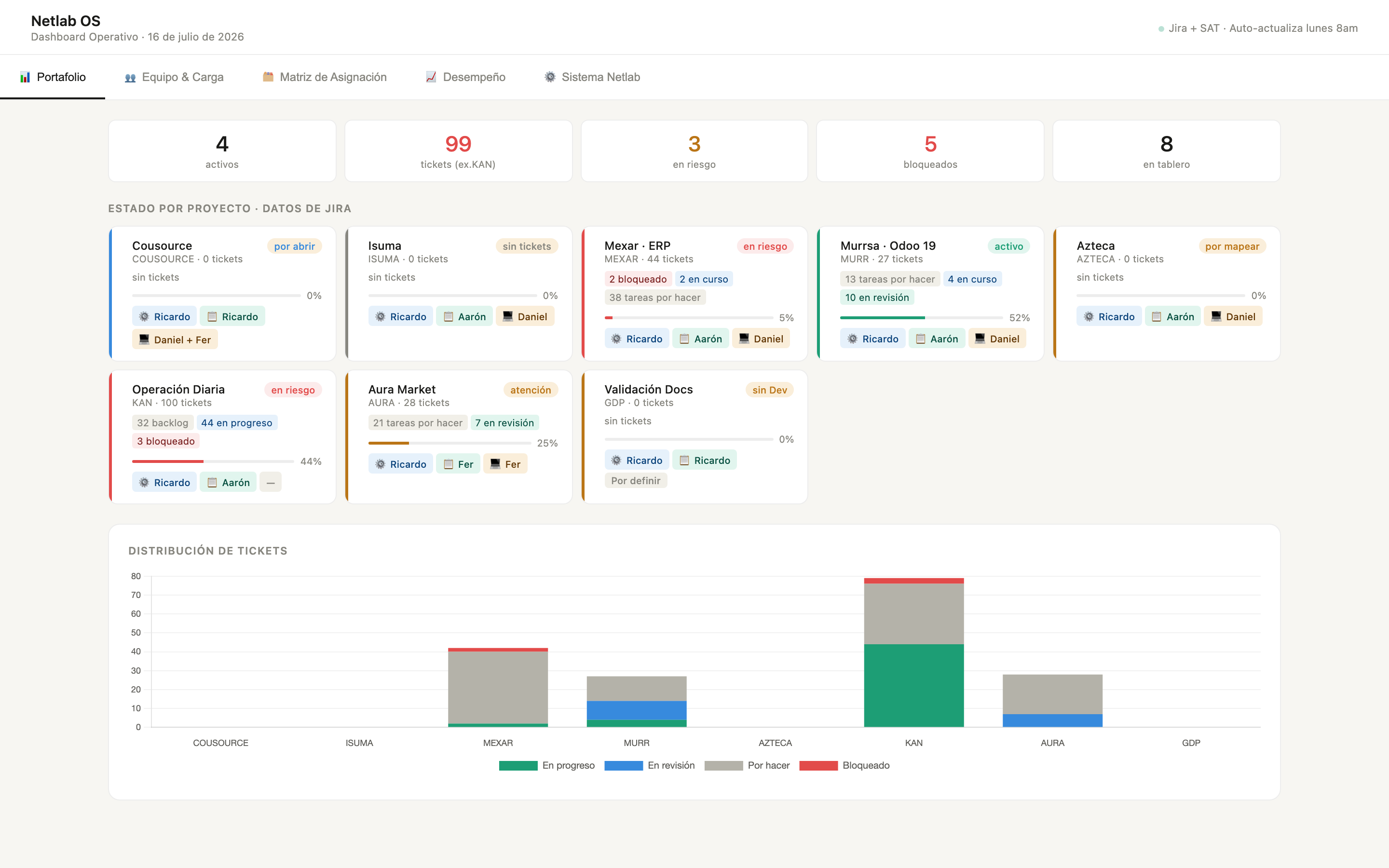Click the '21 tareas por hacer' tag
The width and height of the screenshot is (1389, 868).
(417, 422)
